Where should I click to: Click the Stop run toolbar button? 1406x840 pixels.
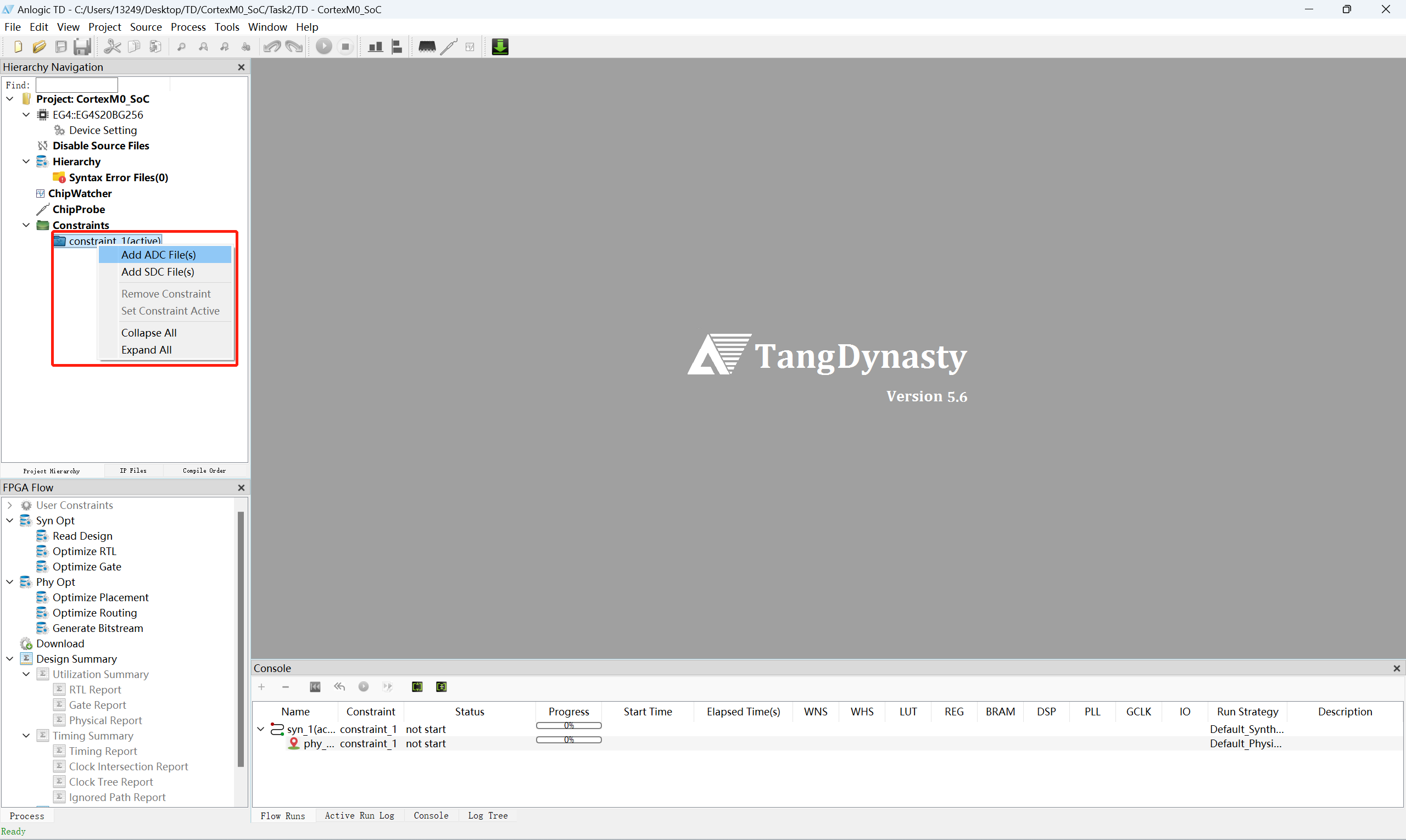345,47
